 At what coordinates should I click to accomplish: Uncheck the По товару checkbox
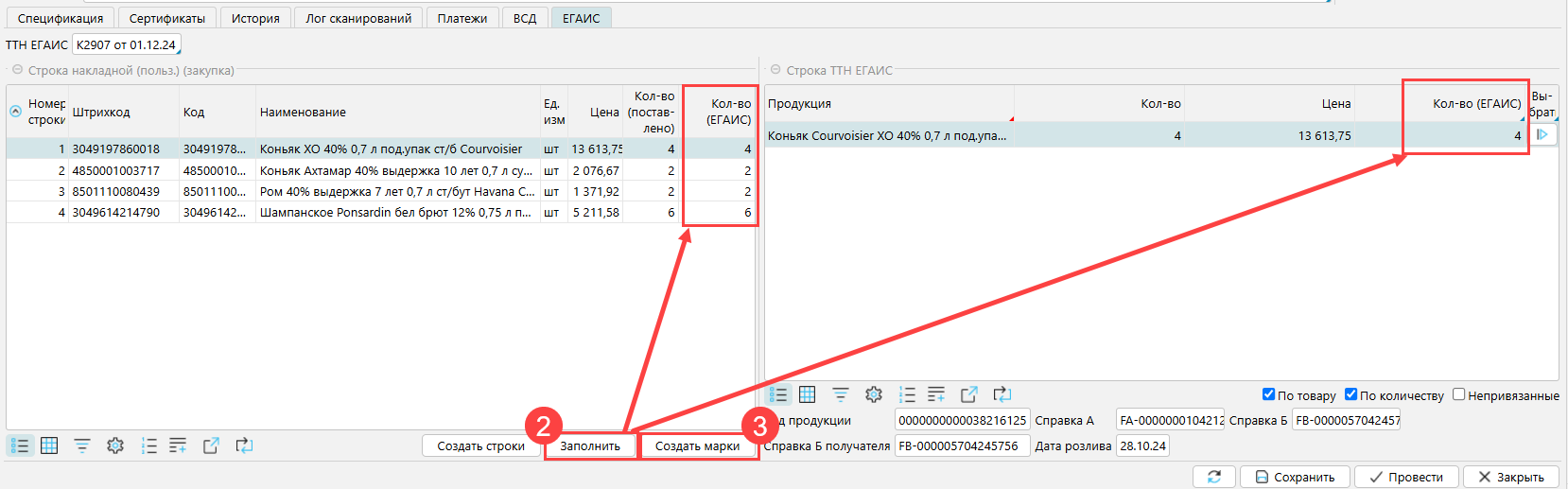tap(1268, 394)
